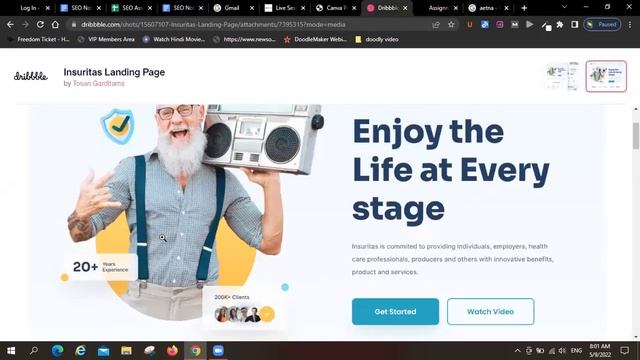Open the Extensions puzzle icon
Screen dimensions: 640x360
(560, 24)
